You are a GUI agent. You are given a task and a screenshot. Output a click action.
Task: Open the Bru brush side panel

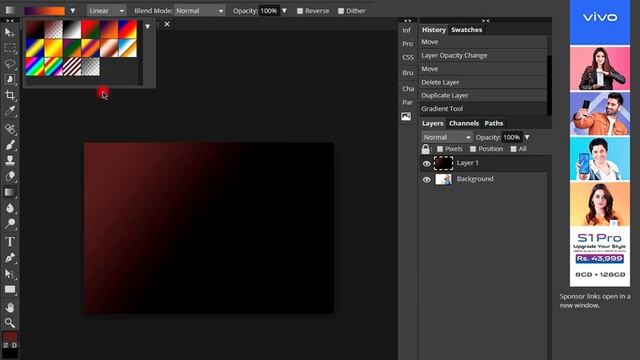[407, 73]
